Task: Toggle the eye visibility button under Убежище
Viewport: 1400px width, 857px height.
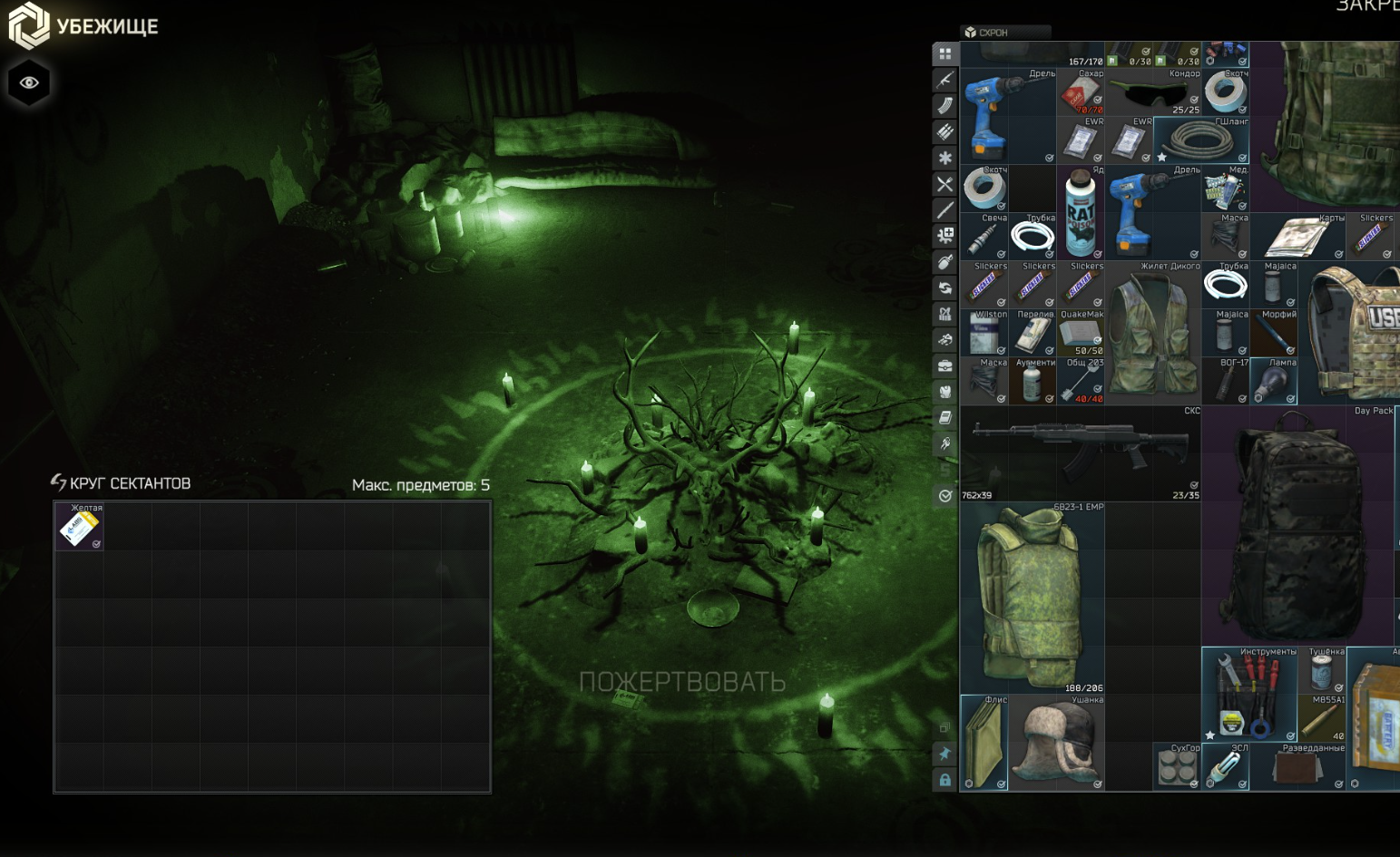Action: (29, 83)
